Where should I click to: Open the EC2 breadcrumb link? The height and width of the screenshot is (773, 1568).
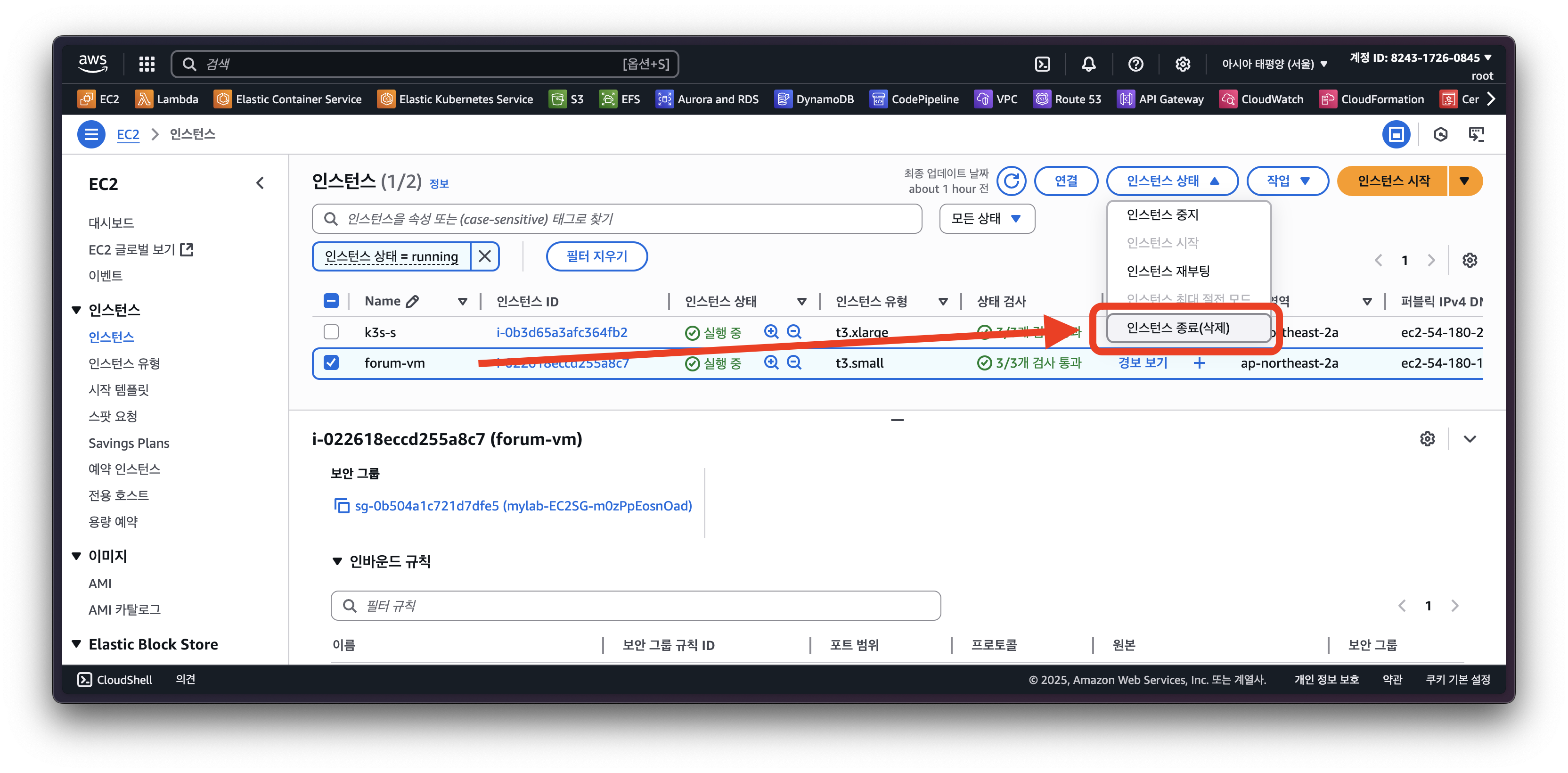[128, 134]
